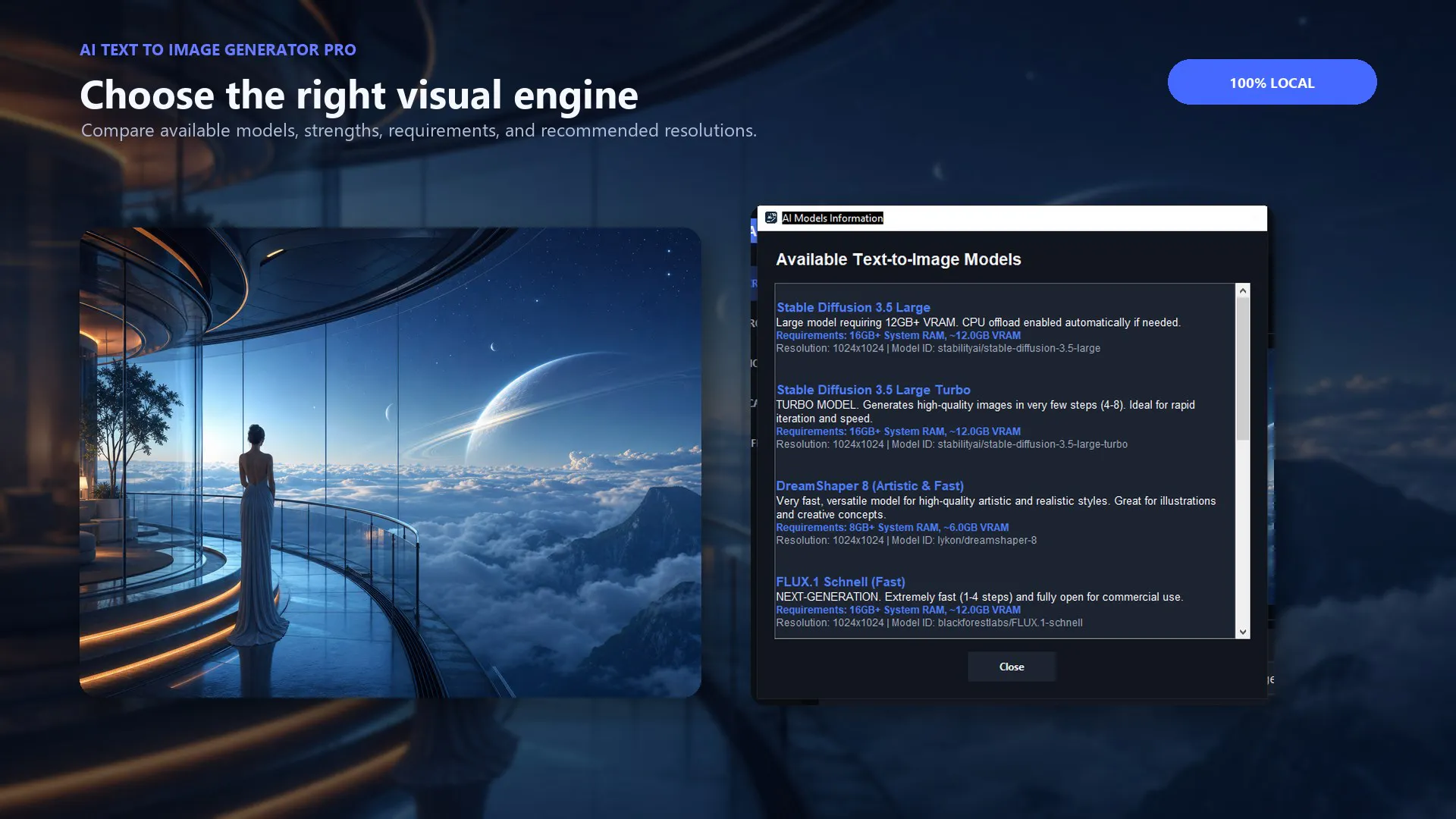Click the 'Very fast, versatile model' description
The height and width of the screenshot is (819, 1456).
(996, 507)
